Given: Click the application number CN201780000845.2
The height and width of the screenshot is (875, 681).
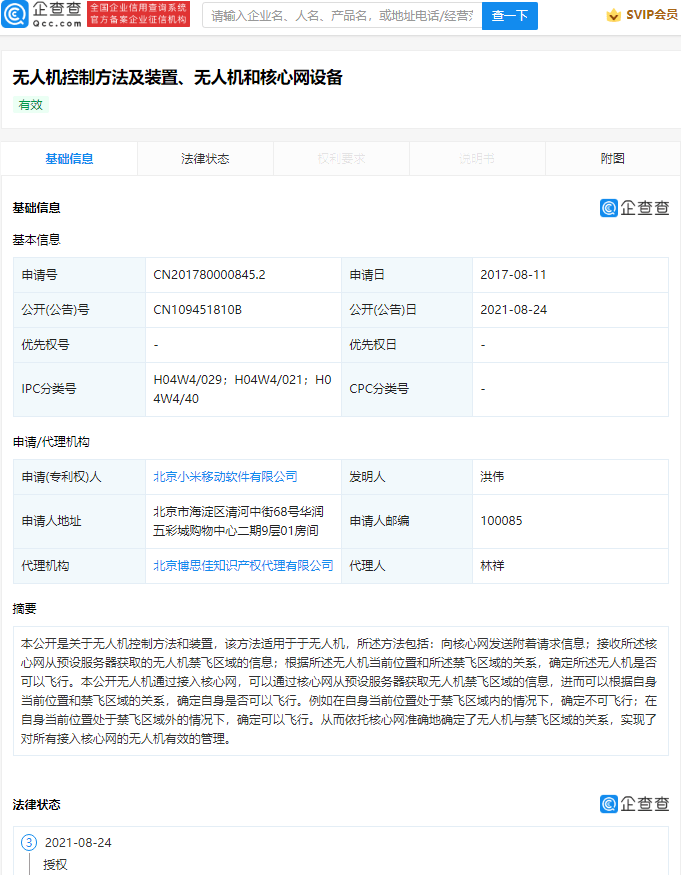Looking at the screenshot, I should 209,275.
